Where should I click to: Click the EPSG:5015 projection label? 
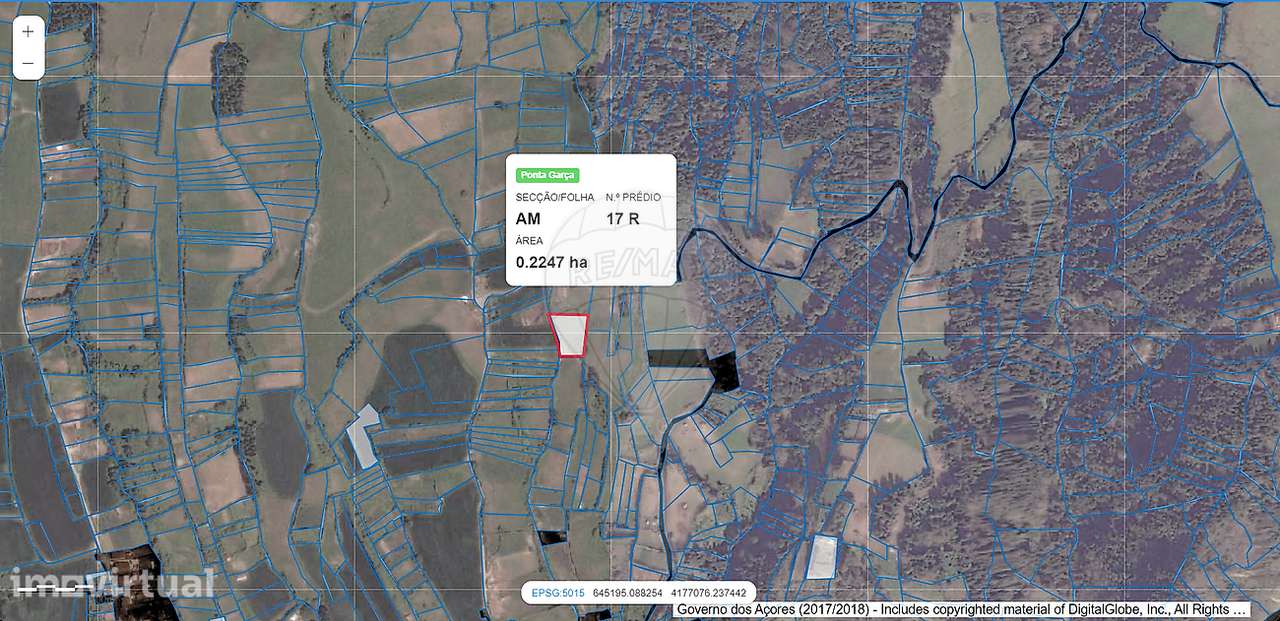pyautogui.click(x=556, y=593)
